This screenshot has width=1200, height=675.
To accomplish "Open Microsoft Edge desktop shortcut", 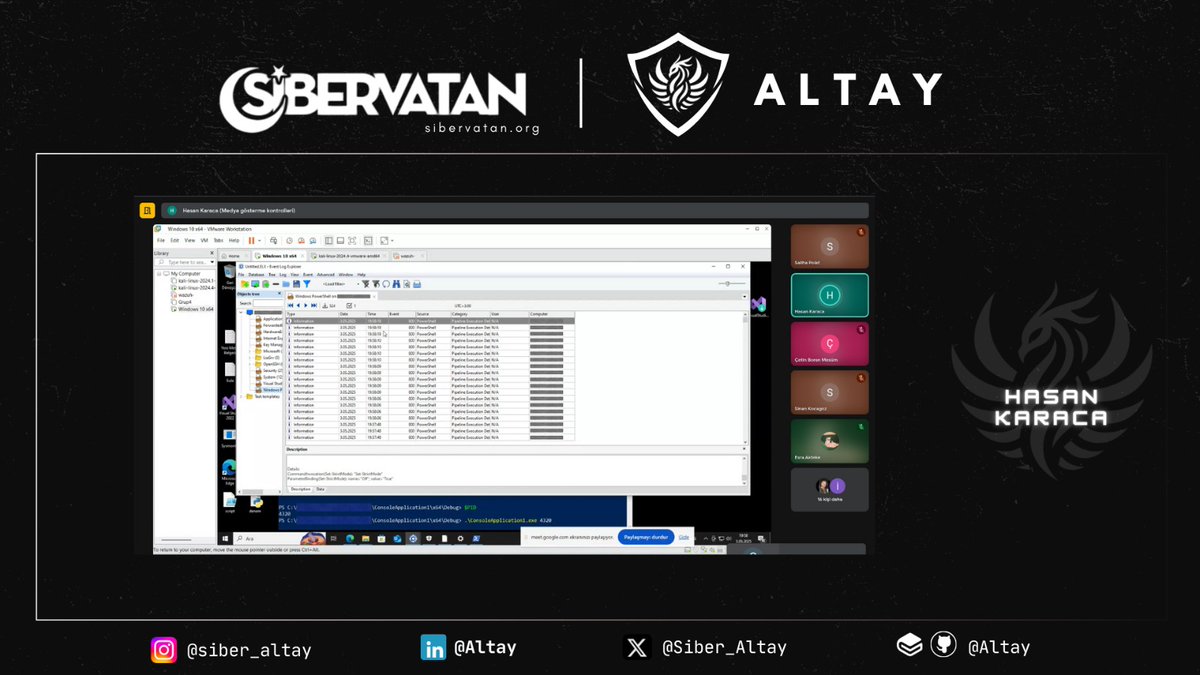I will coord(229,473).
